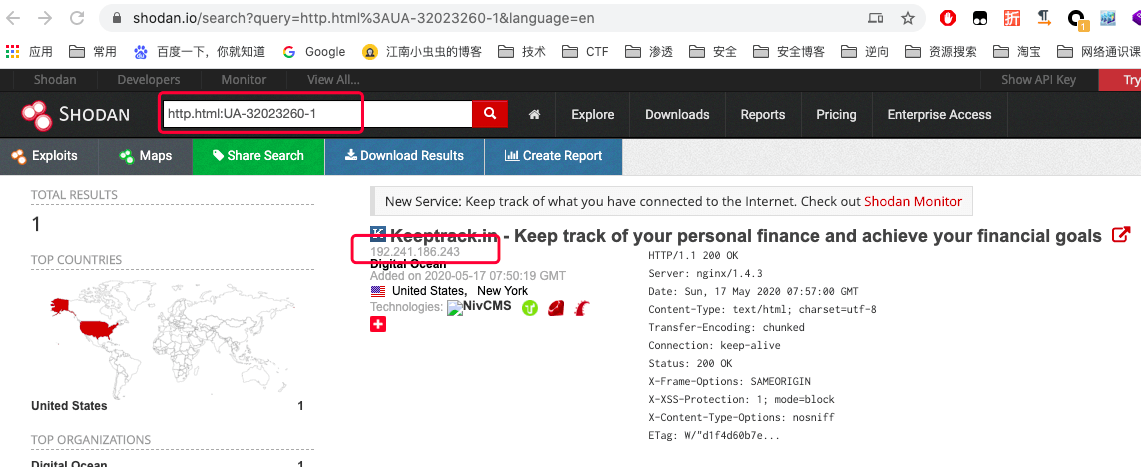The width and height of the screenshot is (1141, 467).
Task: Click the red plus square icon
Action: (x=378, y=324)
